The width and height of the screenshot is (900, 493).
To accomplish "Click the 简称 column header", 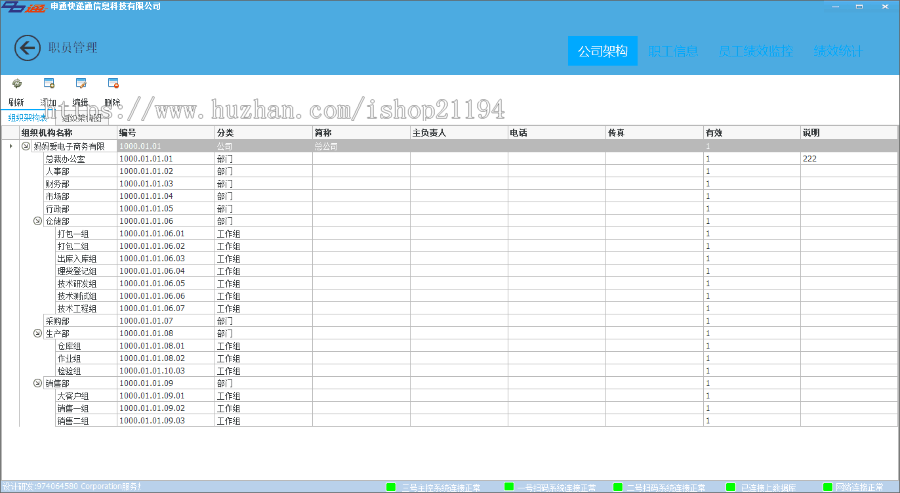I will point(361,133).
